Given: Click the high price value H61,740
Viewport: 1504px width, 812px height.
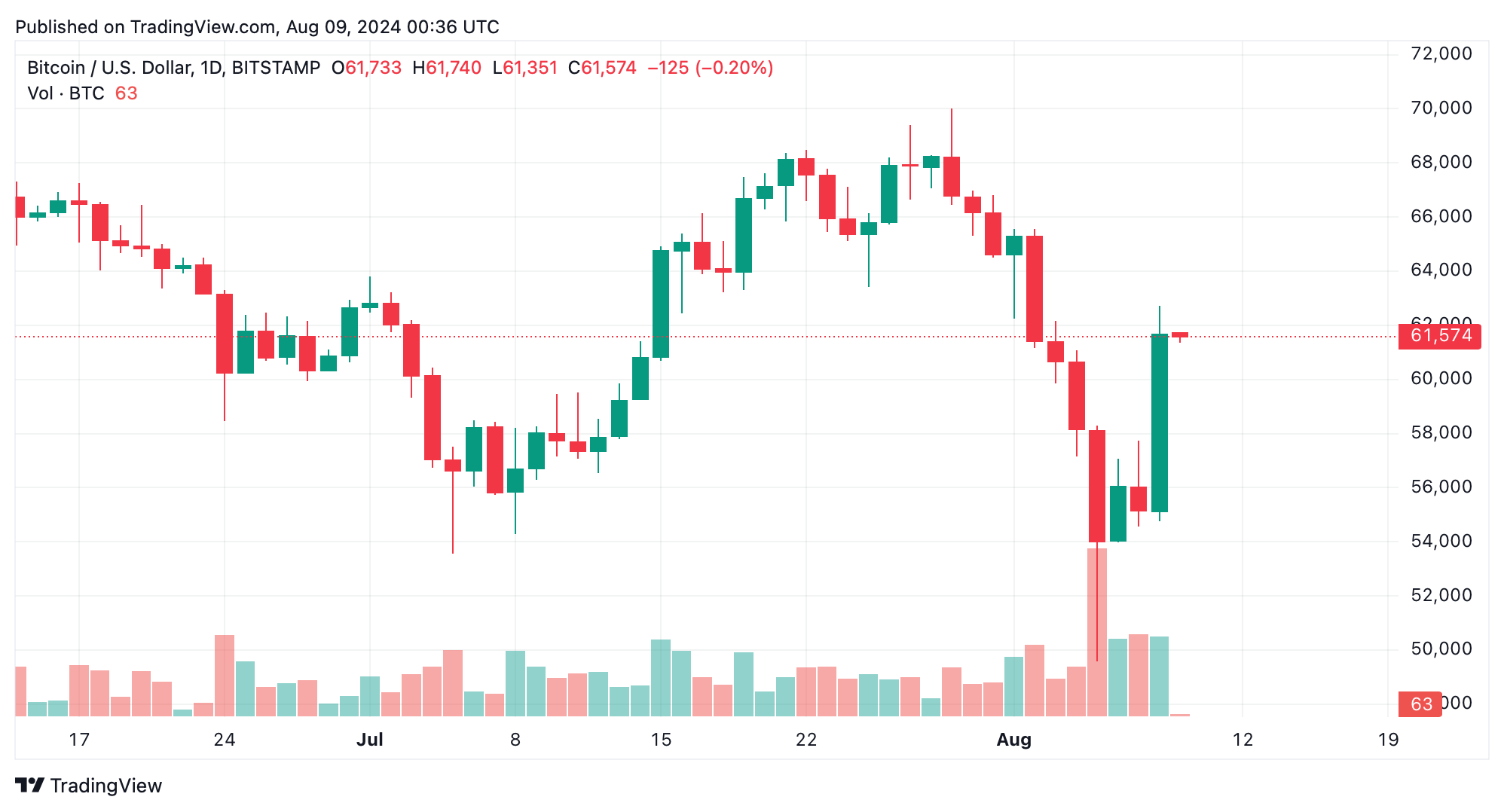Looking at the screenshot, I should tap(447, 68).
